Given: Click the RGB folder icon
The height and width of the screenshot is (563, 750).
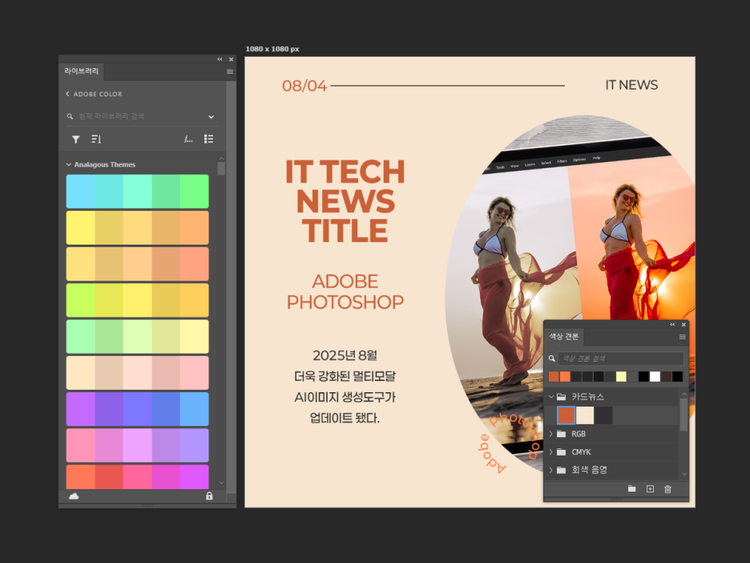Looking at the screenshot, I should click(x=562, y=434).
